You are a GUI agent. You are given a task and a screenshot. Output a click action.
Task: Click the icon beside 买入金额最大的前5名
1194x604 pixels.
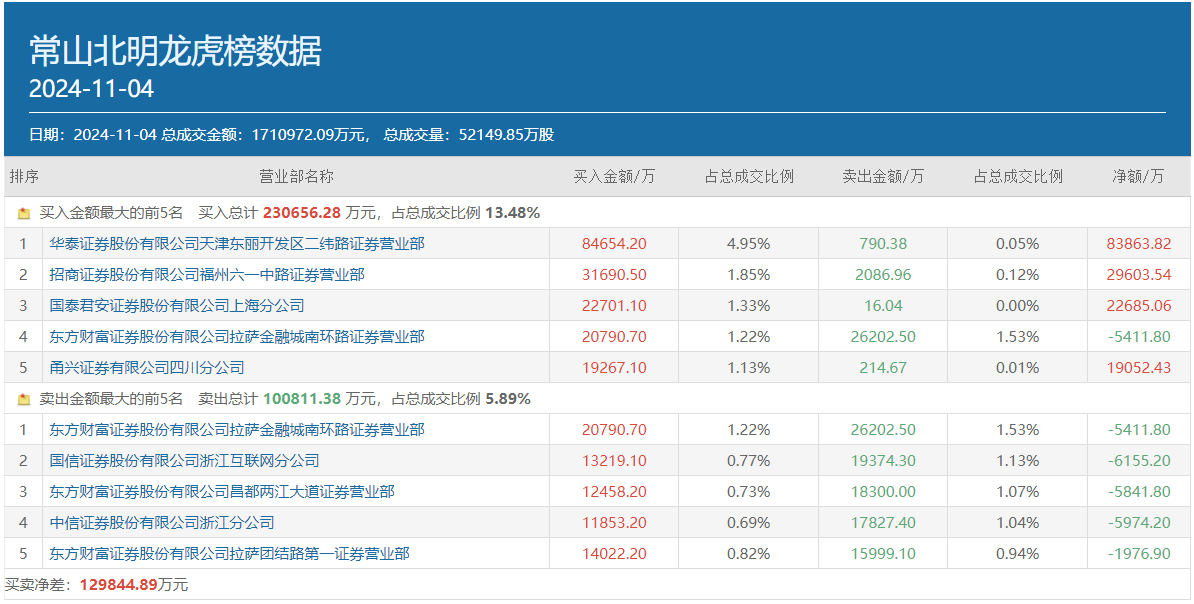click(x=24, y=213)
